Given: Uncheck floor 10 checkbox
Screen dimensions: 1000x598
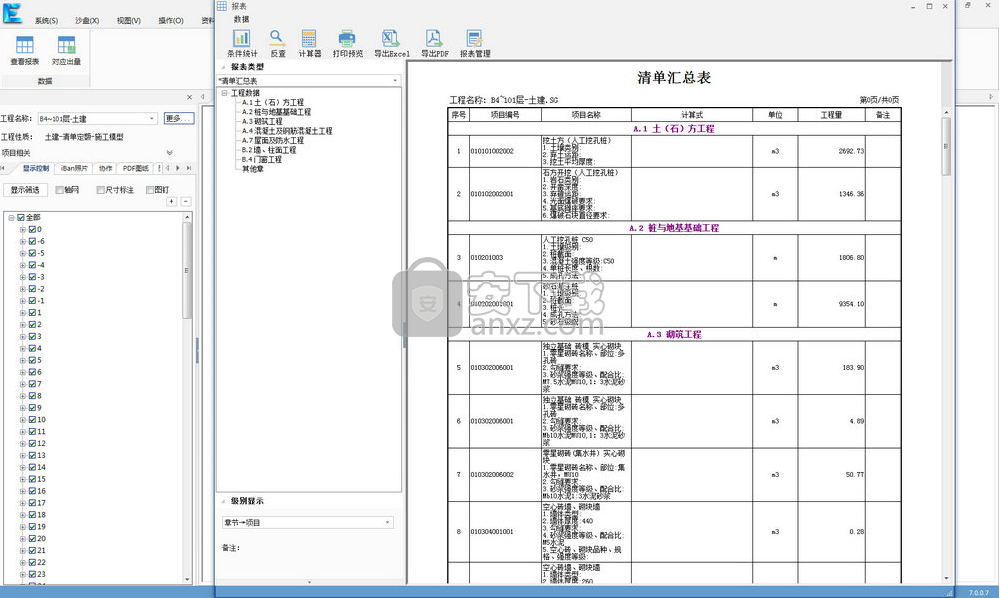Looking at the screenshot, I should click(33, 420).
